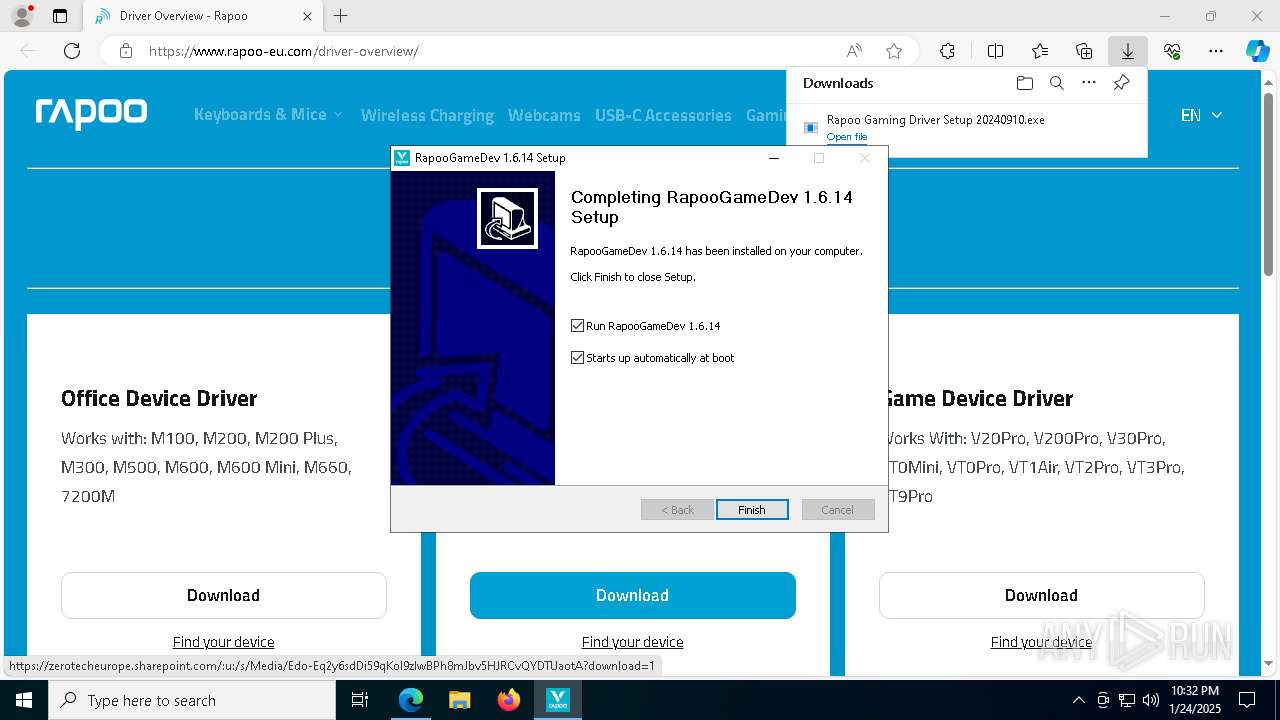Open Task View on taskbar
The height and width of the screenshot is (720, 1280).
pos(360,700)
